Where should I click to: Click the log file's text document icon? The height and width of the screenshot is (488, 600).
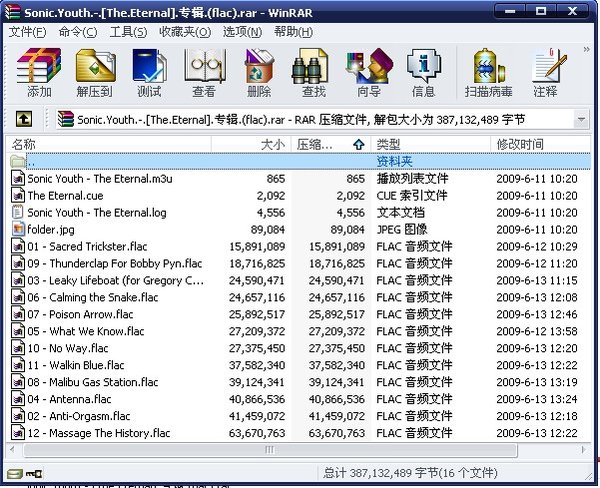(x=18, y=212)
